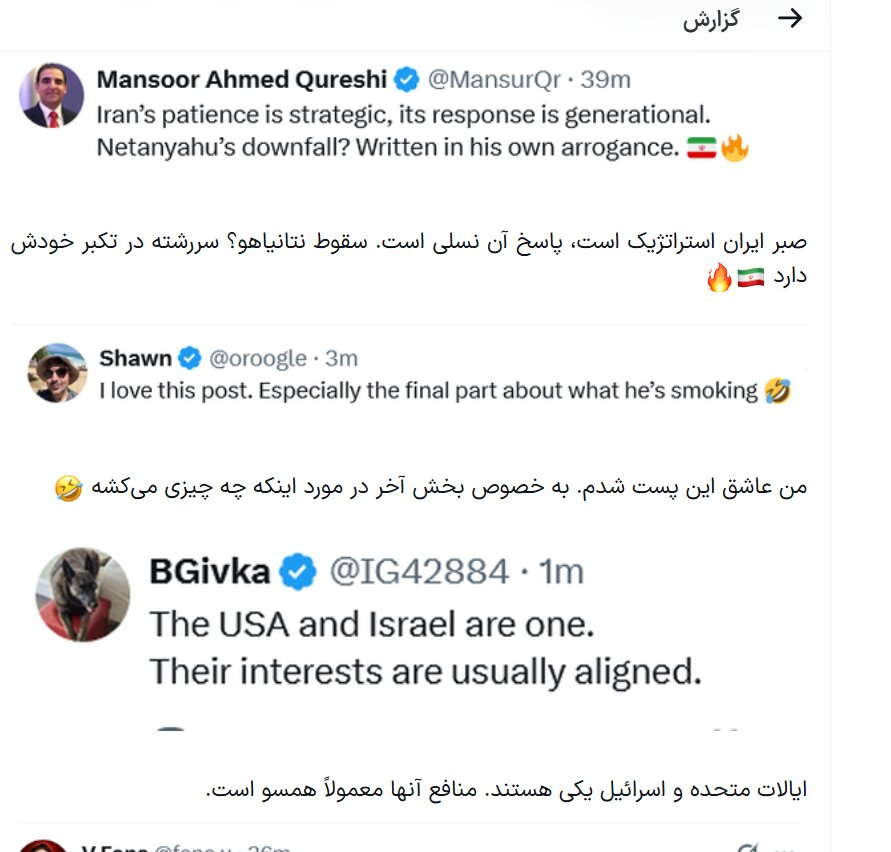
Task: Open the Shawn display name link
Action: pos(135,357)
